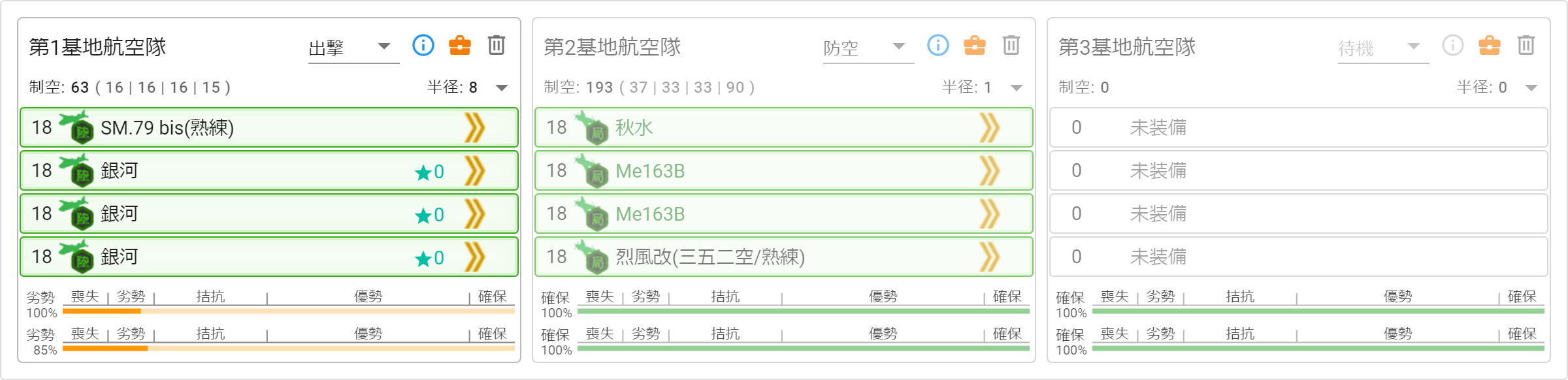The width and height of the screenshot is (1568, 380).
Task: Click improvement star ★0 on second 銀河 row
Action: click(x=430, y=215)
